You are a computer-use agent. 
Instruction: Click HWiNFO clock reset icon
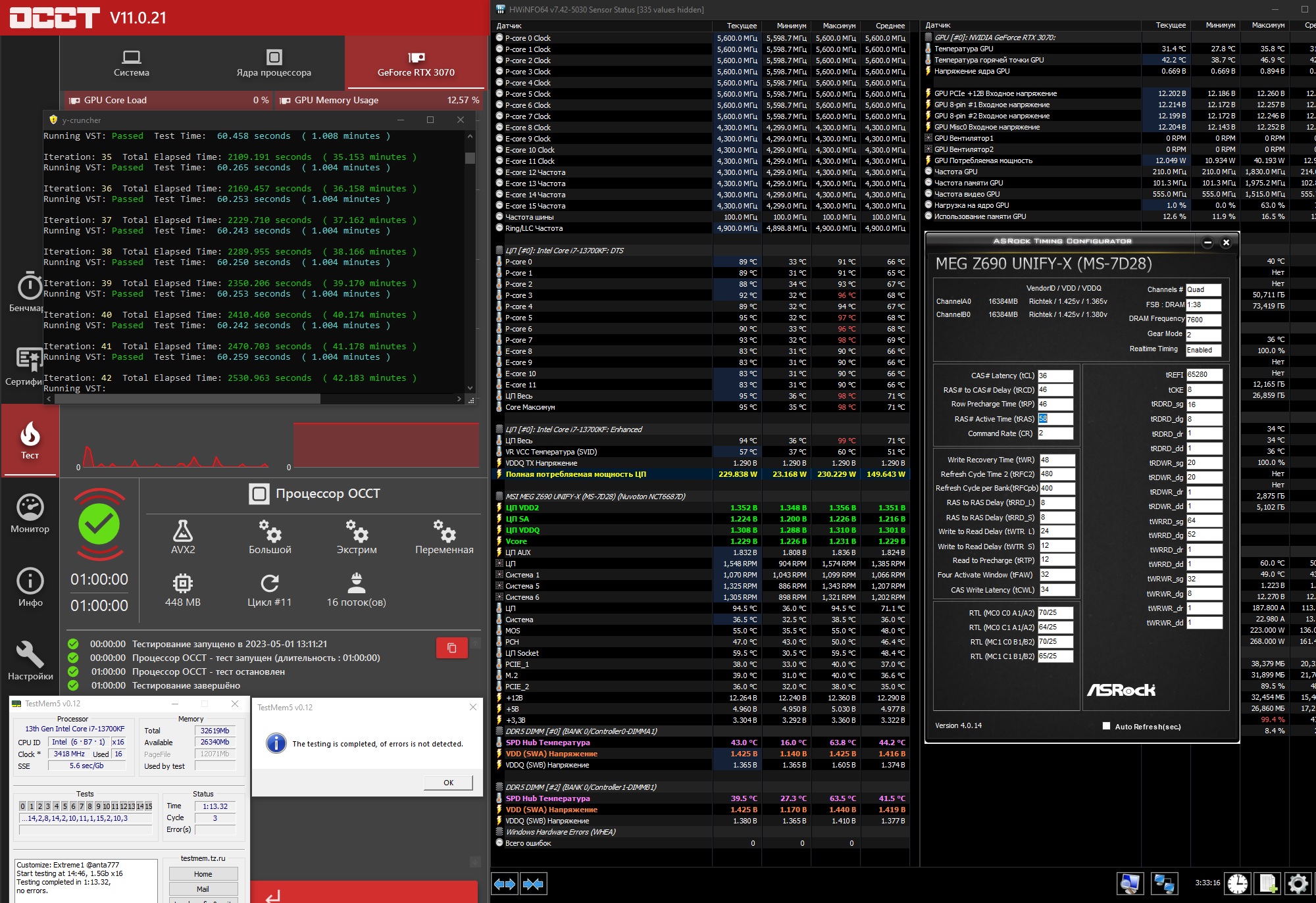[x=1237, y=883]
